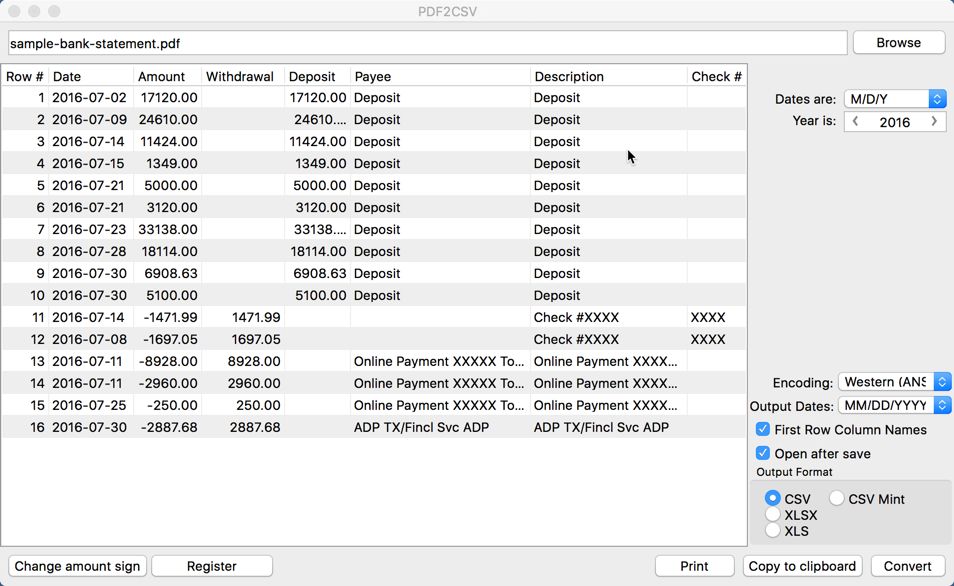Screen dimensions: 954x586
Task: Open the Dates are format dropdown
Action: click(895, 99)
